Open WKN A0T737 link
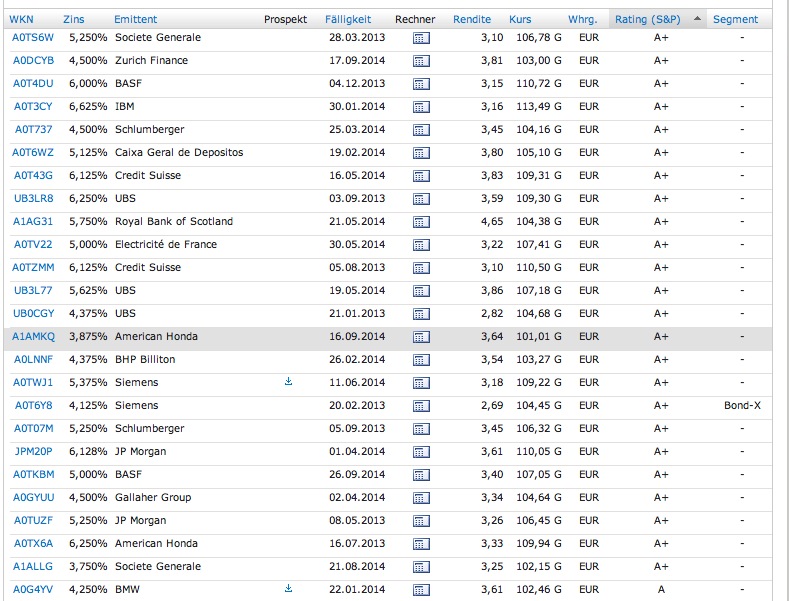The height and width of the screenshot is (601, 789). 33,129
